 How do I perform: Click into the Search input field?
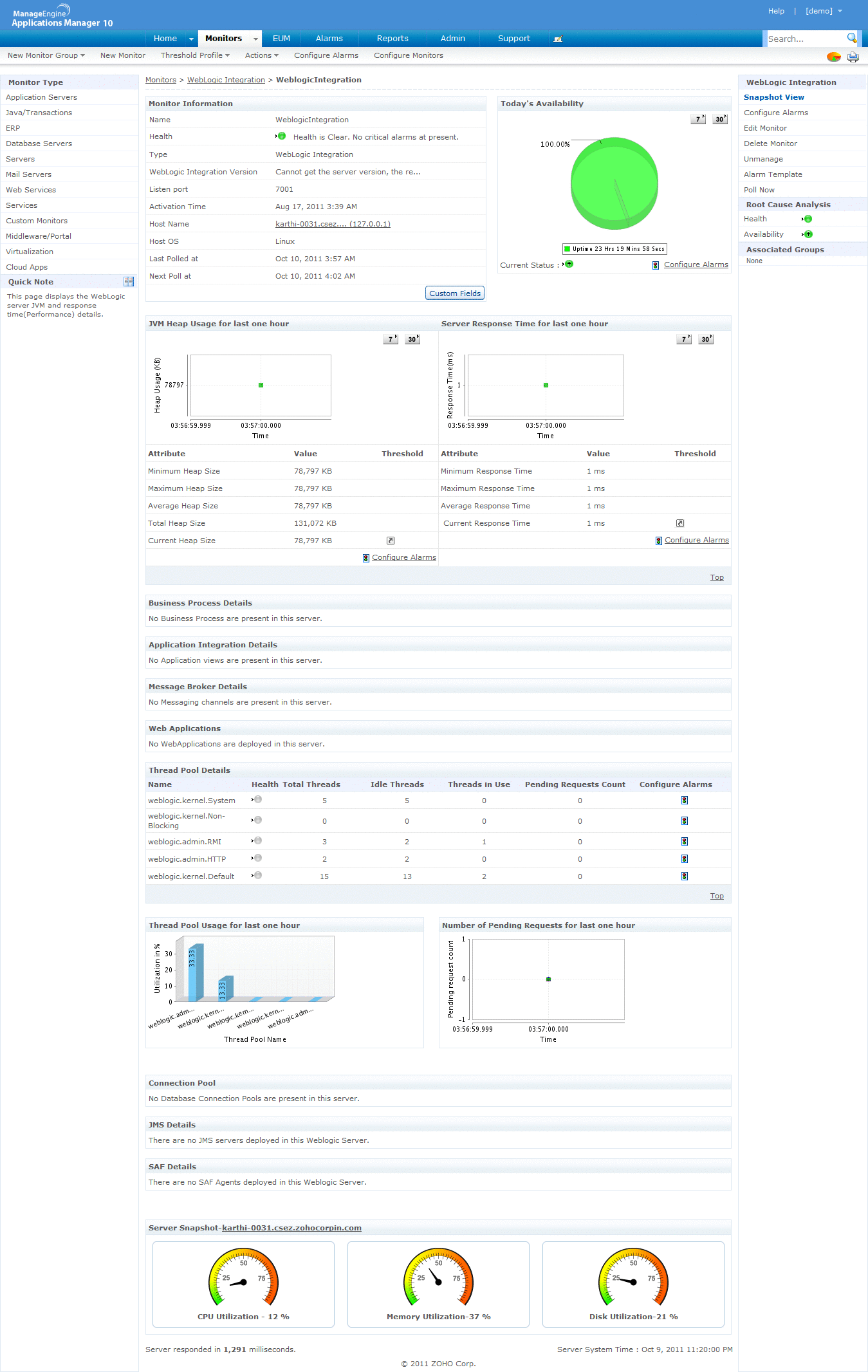[x=804, y=39]
